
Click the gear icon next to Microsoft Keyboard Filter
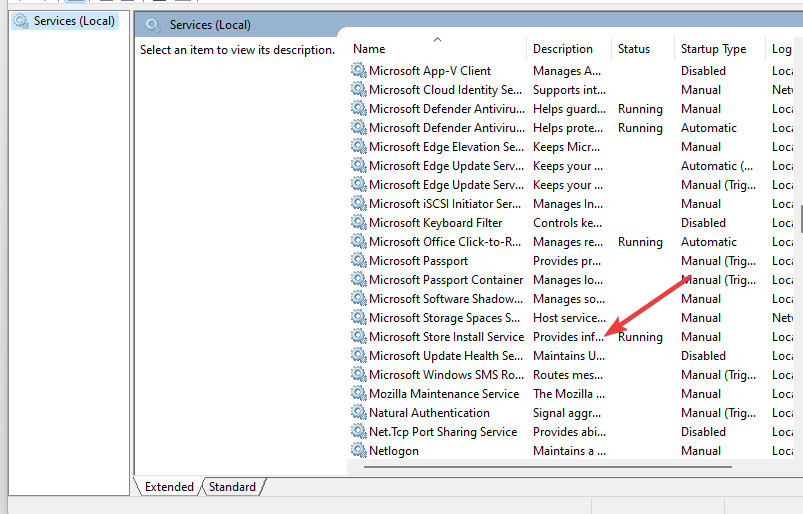358,222
